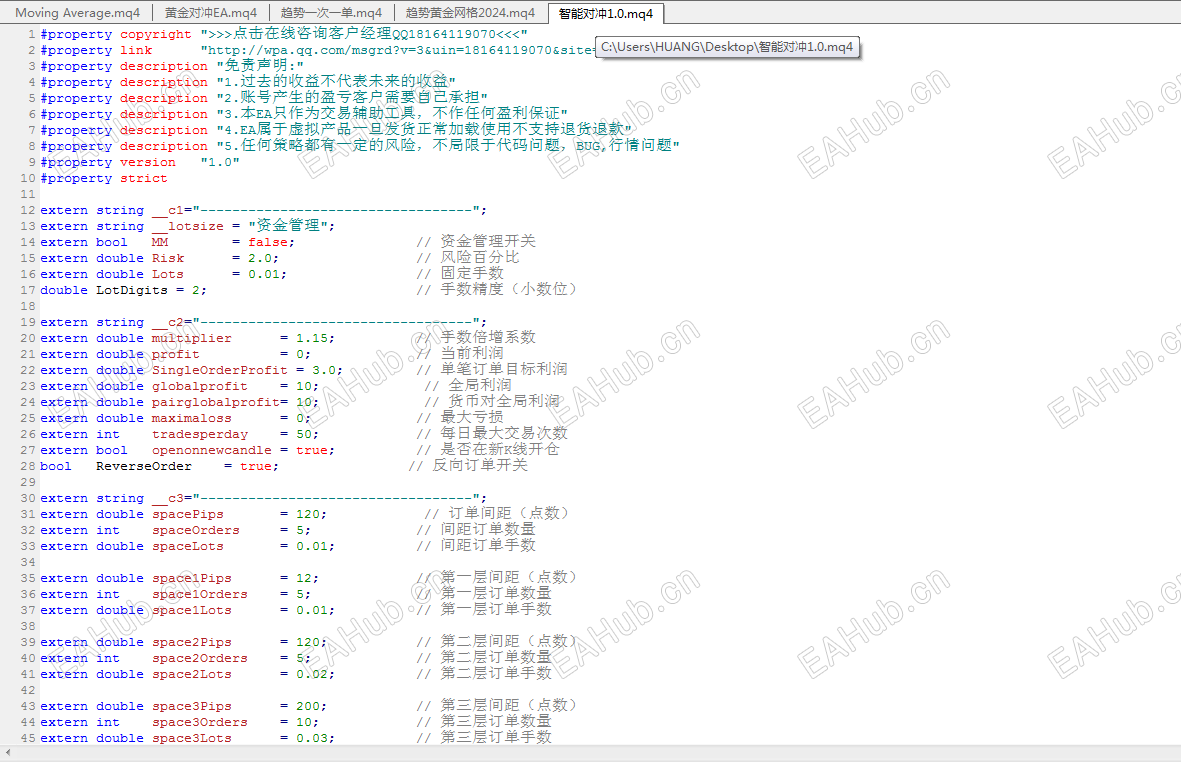This screenshot has height=763, width=1181.
Task: Click the space2Pips variable name
Action: point(191,642)
